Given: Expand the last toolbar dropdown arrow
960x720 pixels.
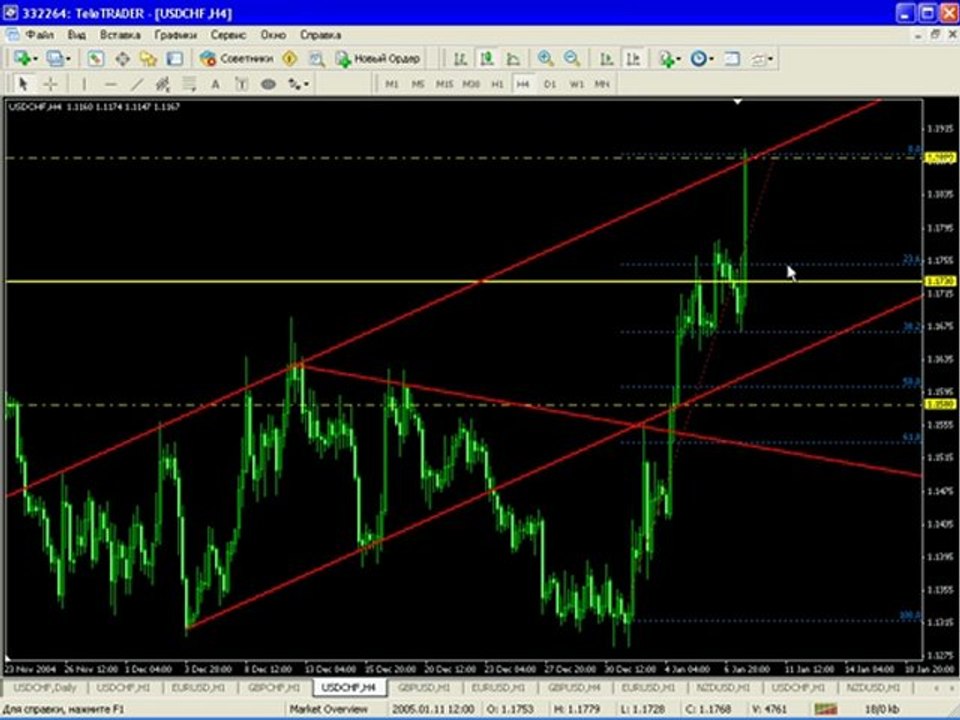Looking at the screenshot, I should pyautogui.click(x=770, y=59).
